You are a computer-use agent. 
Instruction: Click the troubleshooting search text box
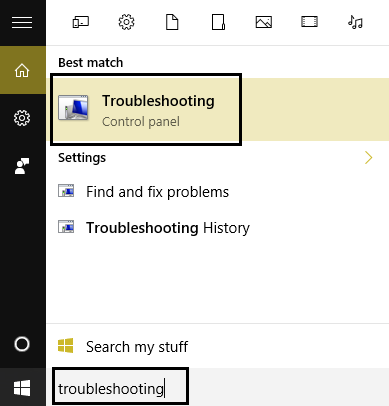120,387
